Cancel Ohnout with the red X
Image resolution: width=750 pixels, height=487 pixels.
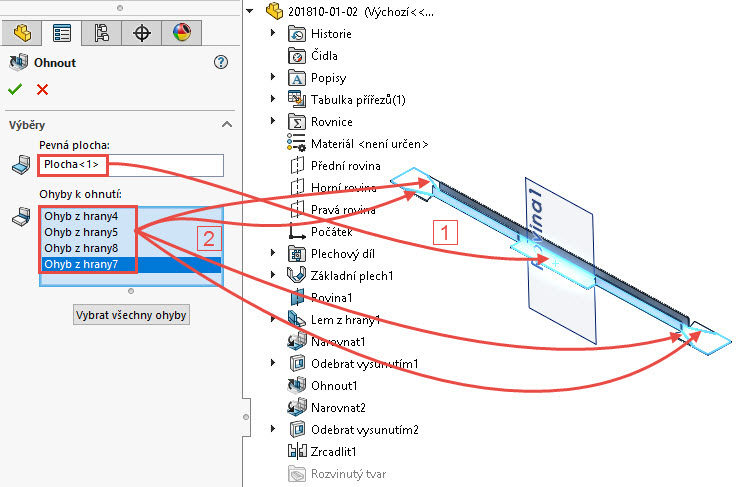pyautogui.click(x=43, y=89)
